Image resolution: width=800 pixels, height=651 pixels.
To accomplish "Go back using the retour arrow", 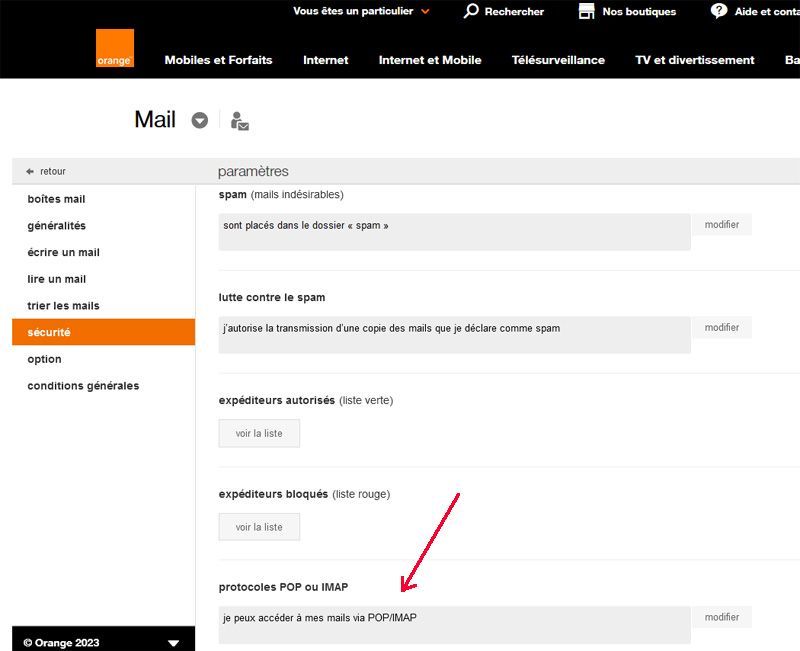I will point(31,172).
